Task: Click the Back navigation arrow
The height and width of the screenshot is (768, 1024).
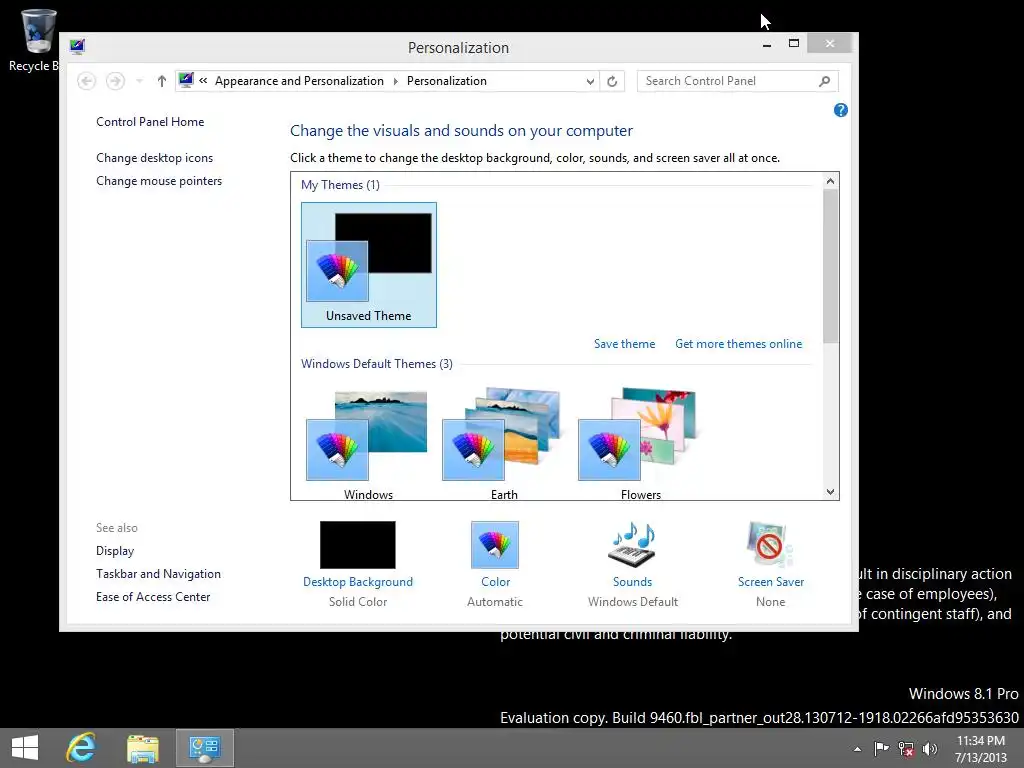Action: tap(86, 81)
